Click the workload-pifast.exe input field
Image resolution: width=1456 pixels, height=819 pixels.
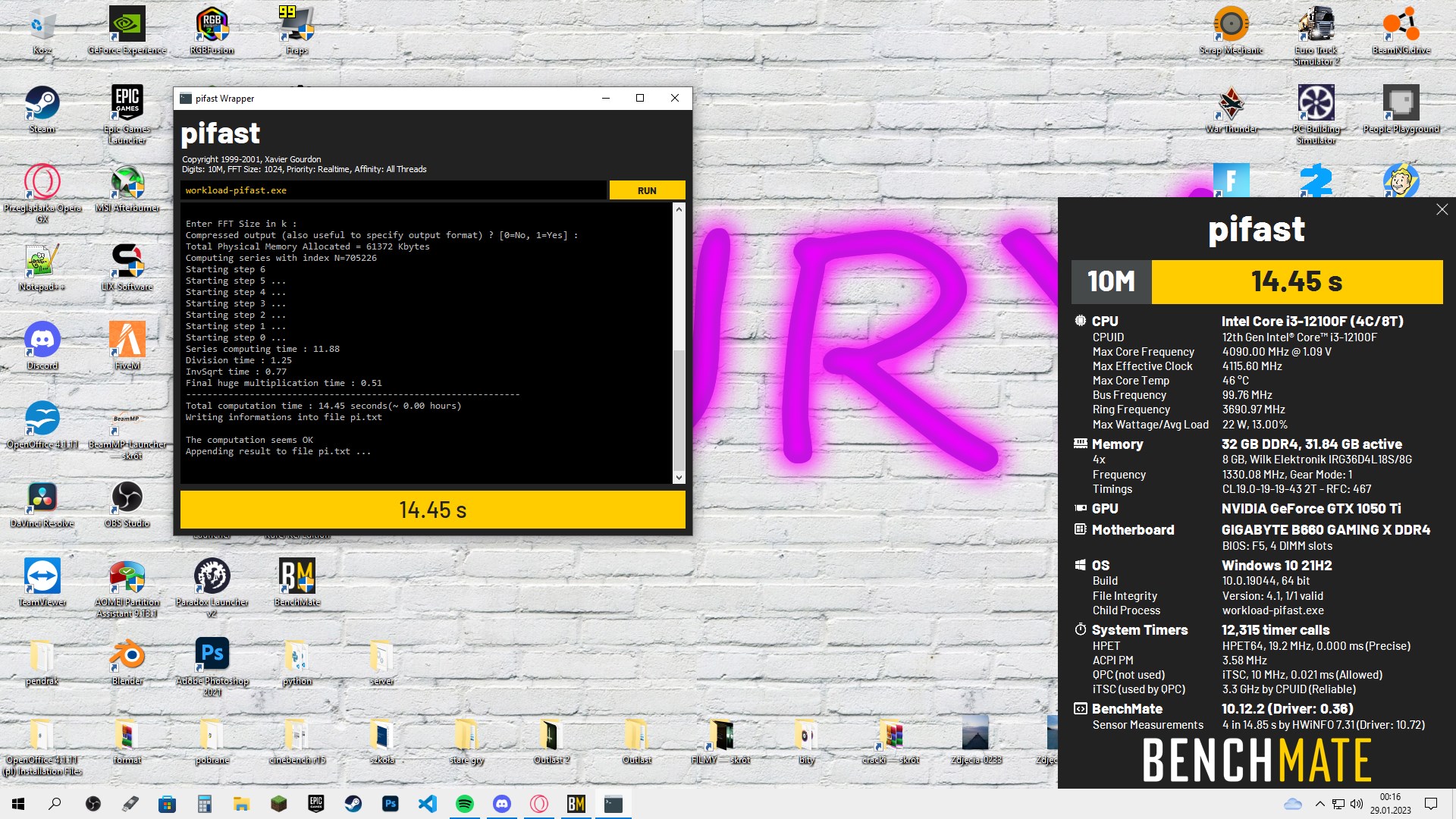(394, 190)
